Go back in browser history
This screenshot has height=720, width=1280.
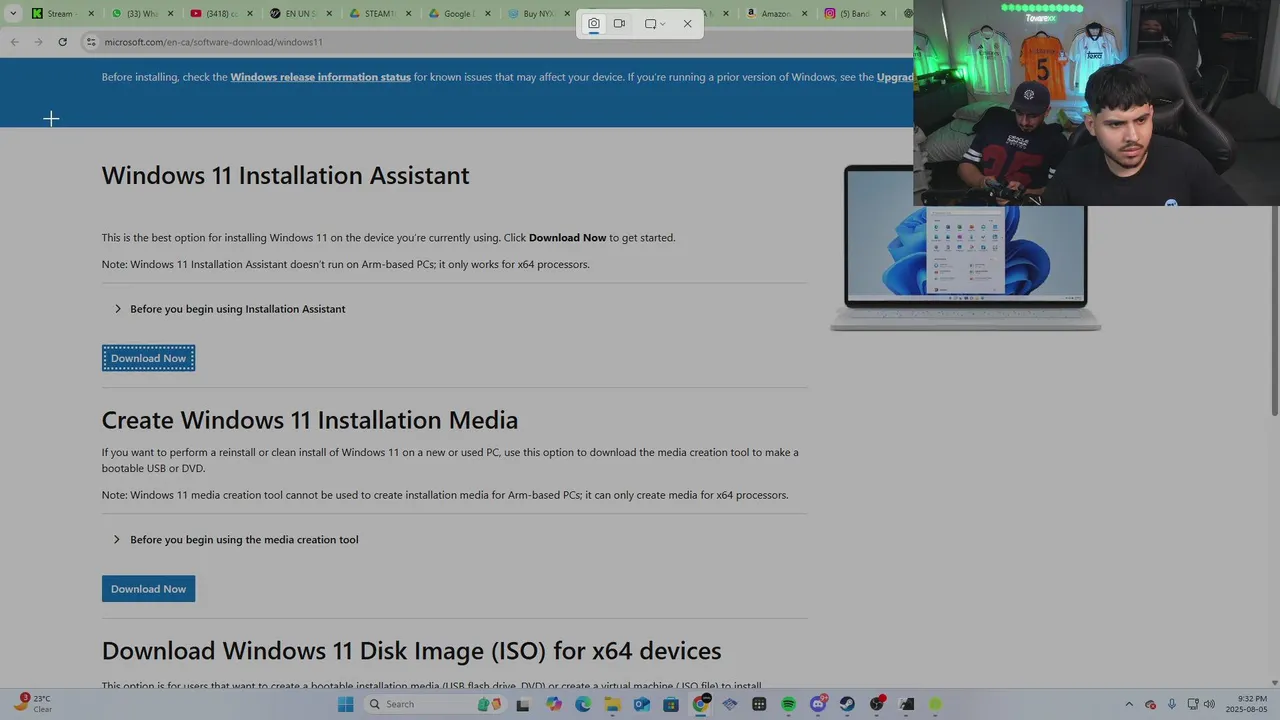(x=14, y=42)
